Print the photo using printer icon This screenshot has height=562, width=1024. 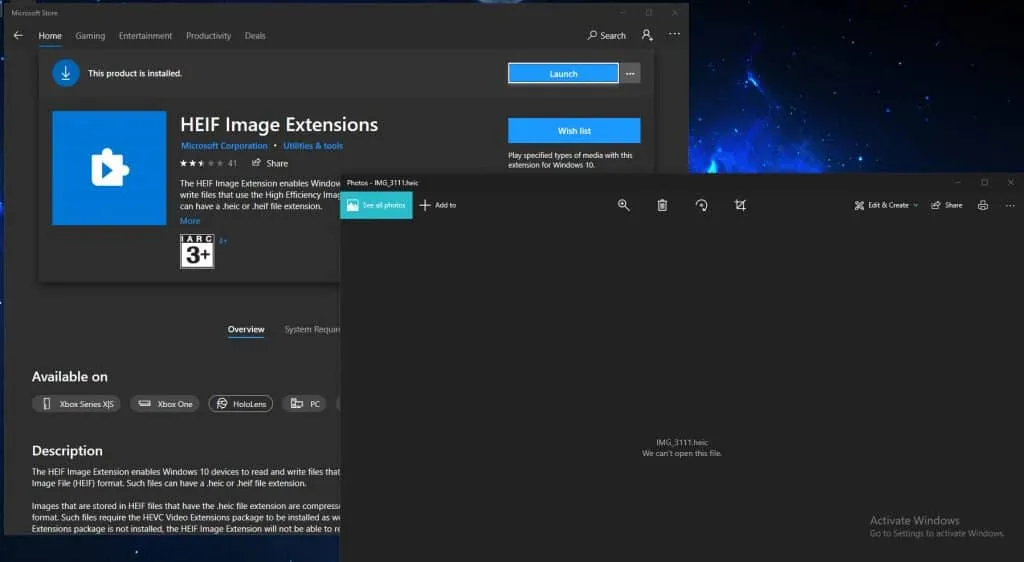coord(983,205)
